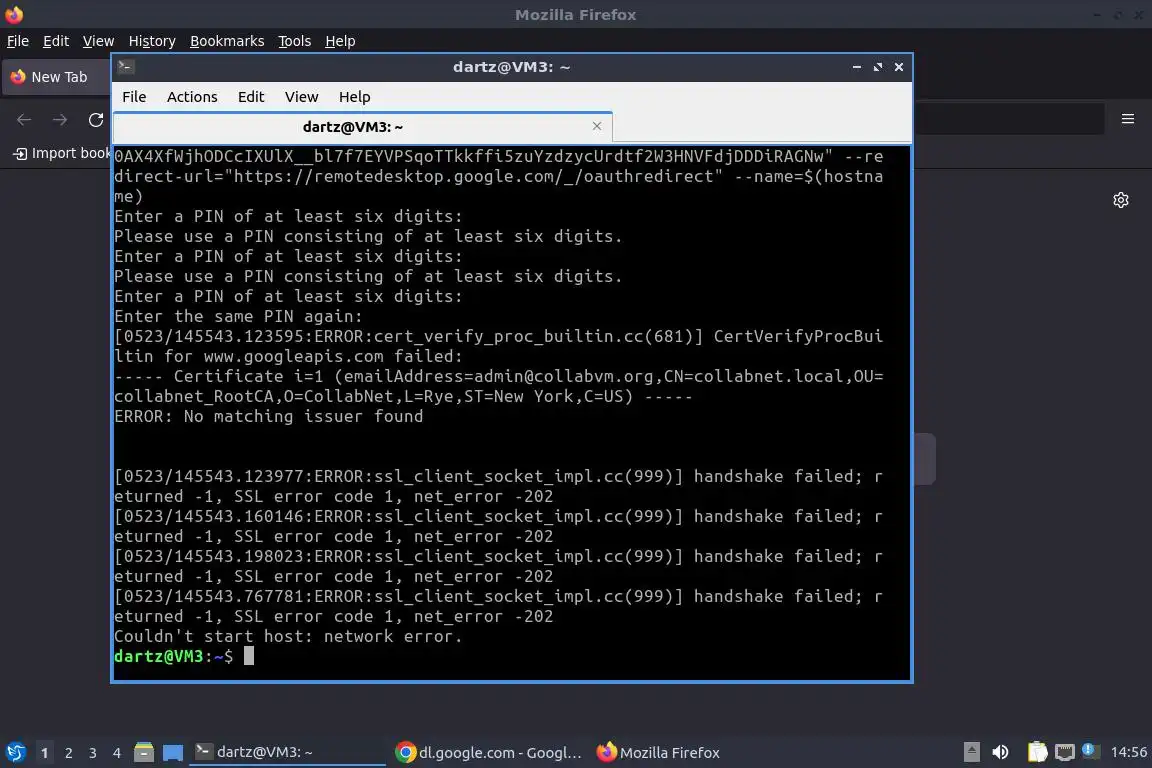Open the file manager from the panel
Screen dimensions: 1152x768
[144, 752]
